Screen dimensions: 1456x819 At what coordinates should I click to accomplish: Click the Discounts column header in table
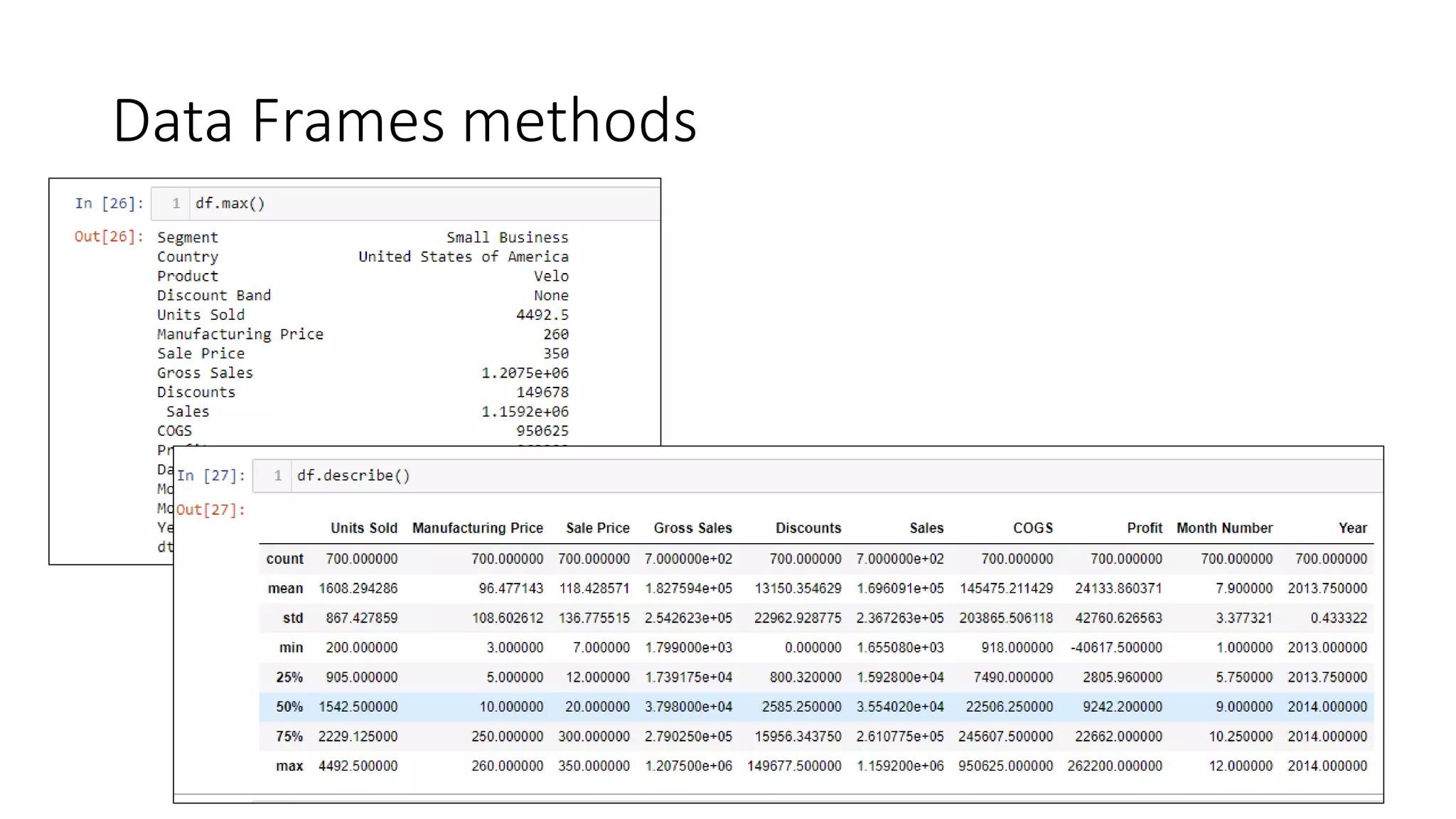(x=808, y=528)
